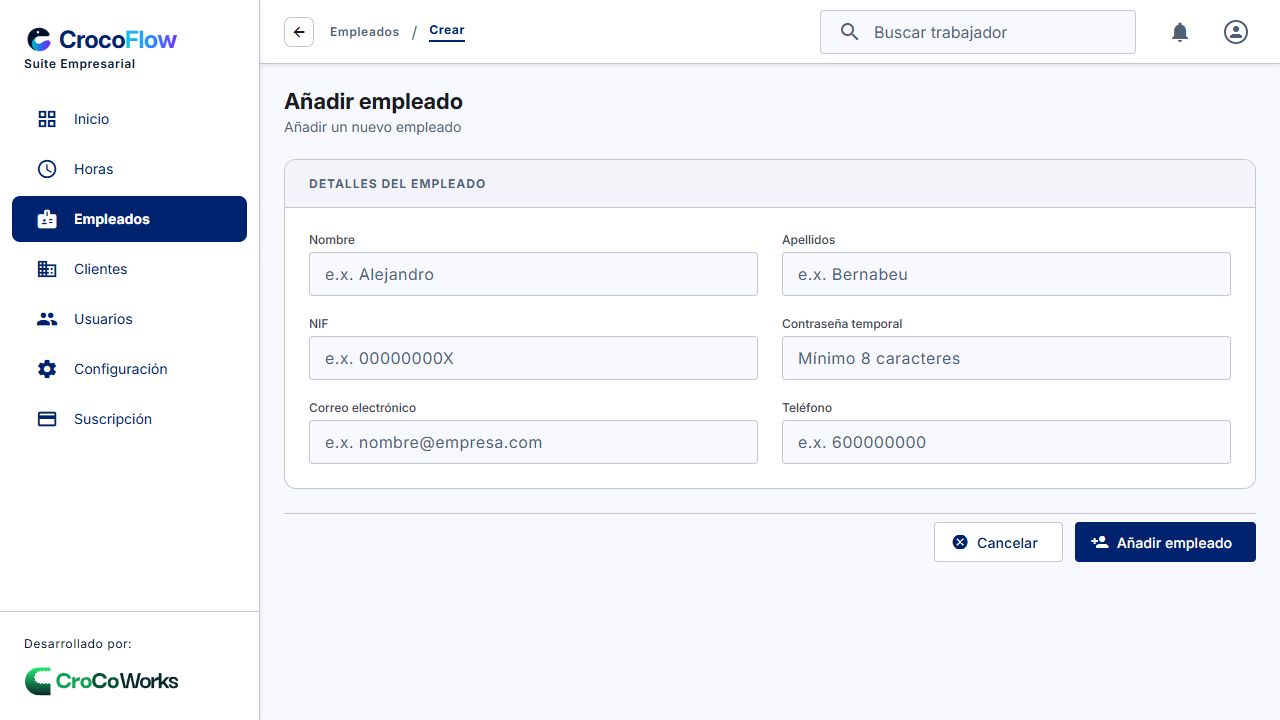Click the Horas clock icon
The height and width of the screenshot is (720, 1280).
[x=47, y=169]
